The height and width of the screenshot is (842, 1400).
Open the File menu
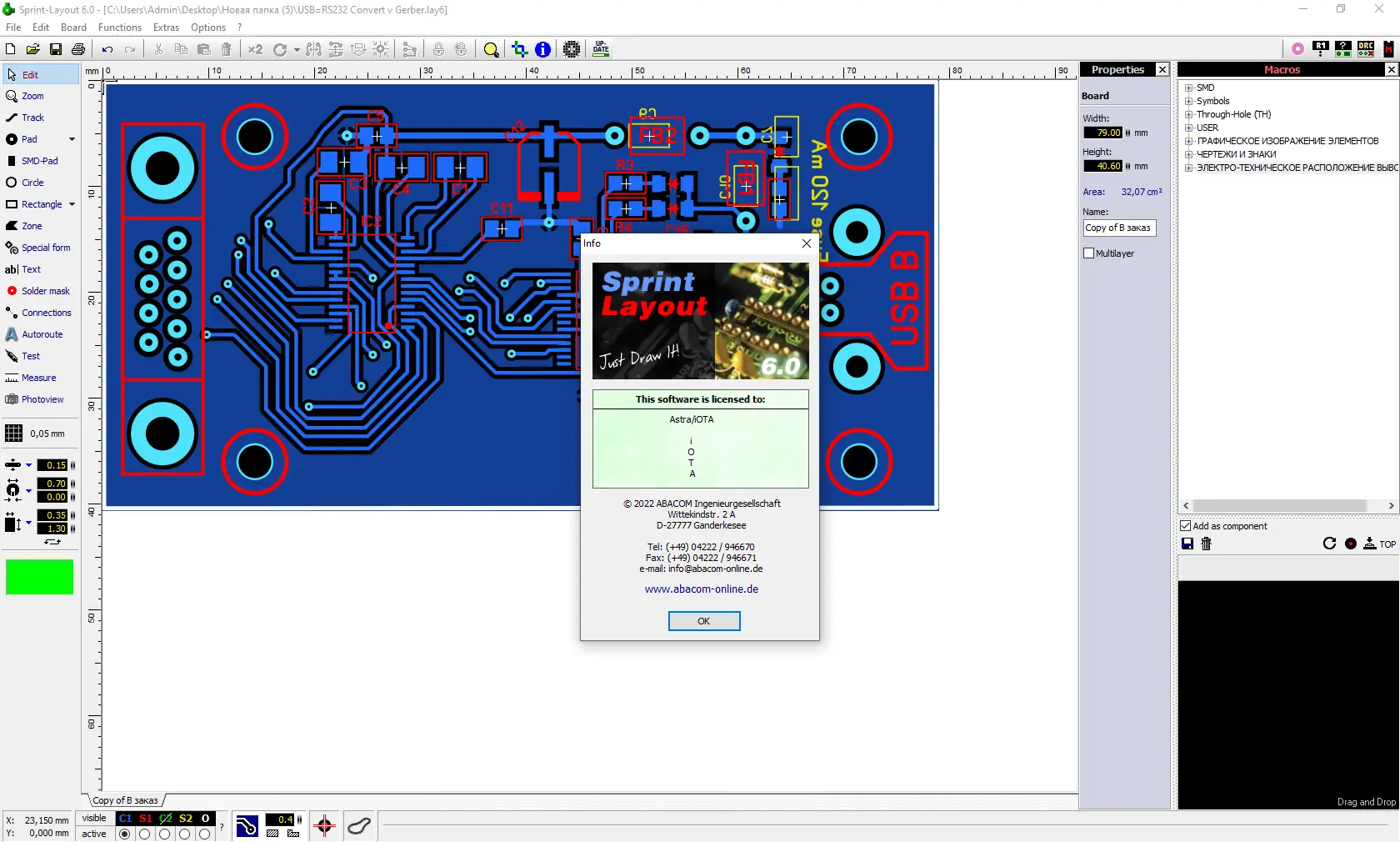(x=13, y=28)
